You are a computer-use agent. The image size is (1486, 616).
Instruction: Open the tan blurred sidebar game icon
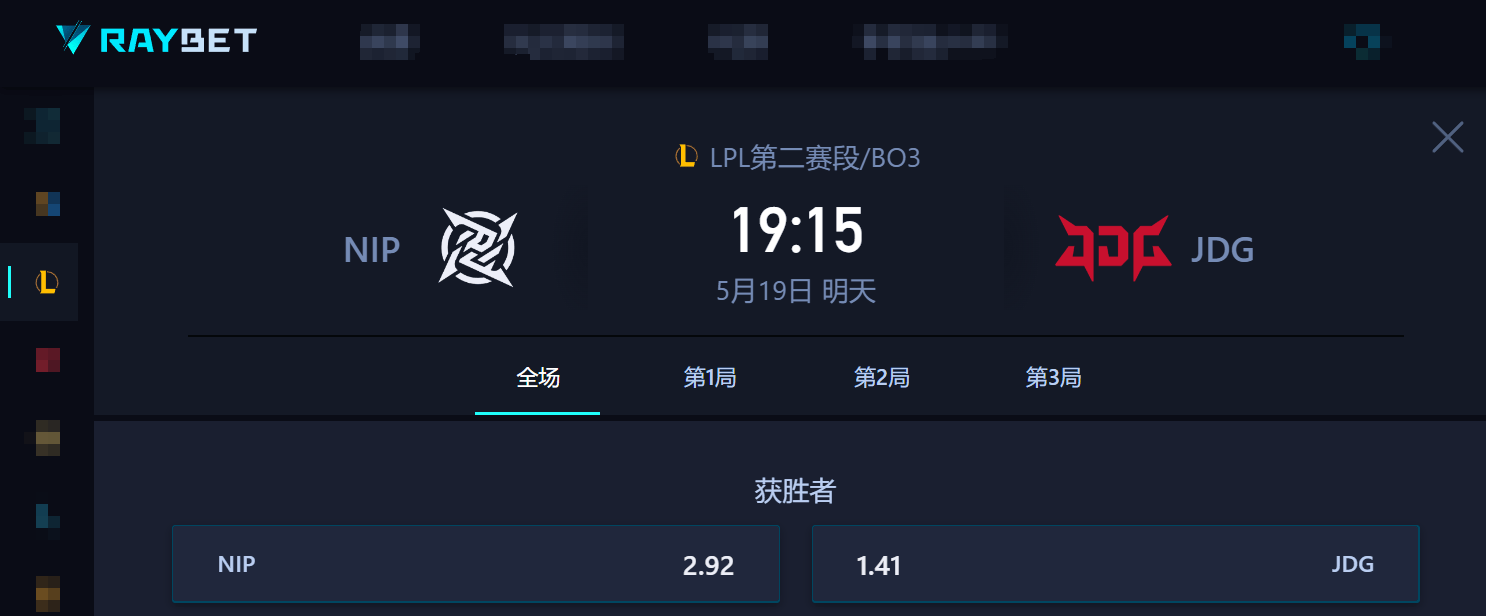click(47, 438)
